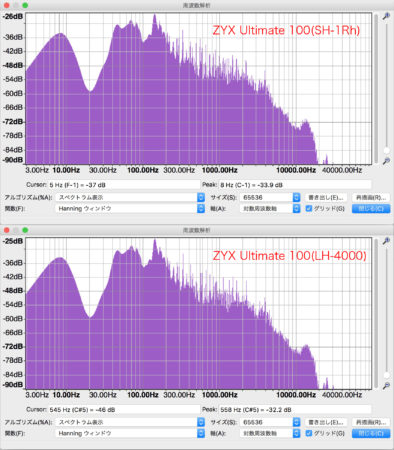394x450 pixels.
Task: Click 再描画 replot button in LH-4000 window
Action: tap(371, 422)
